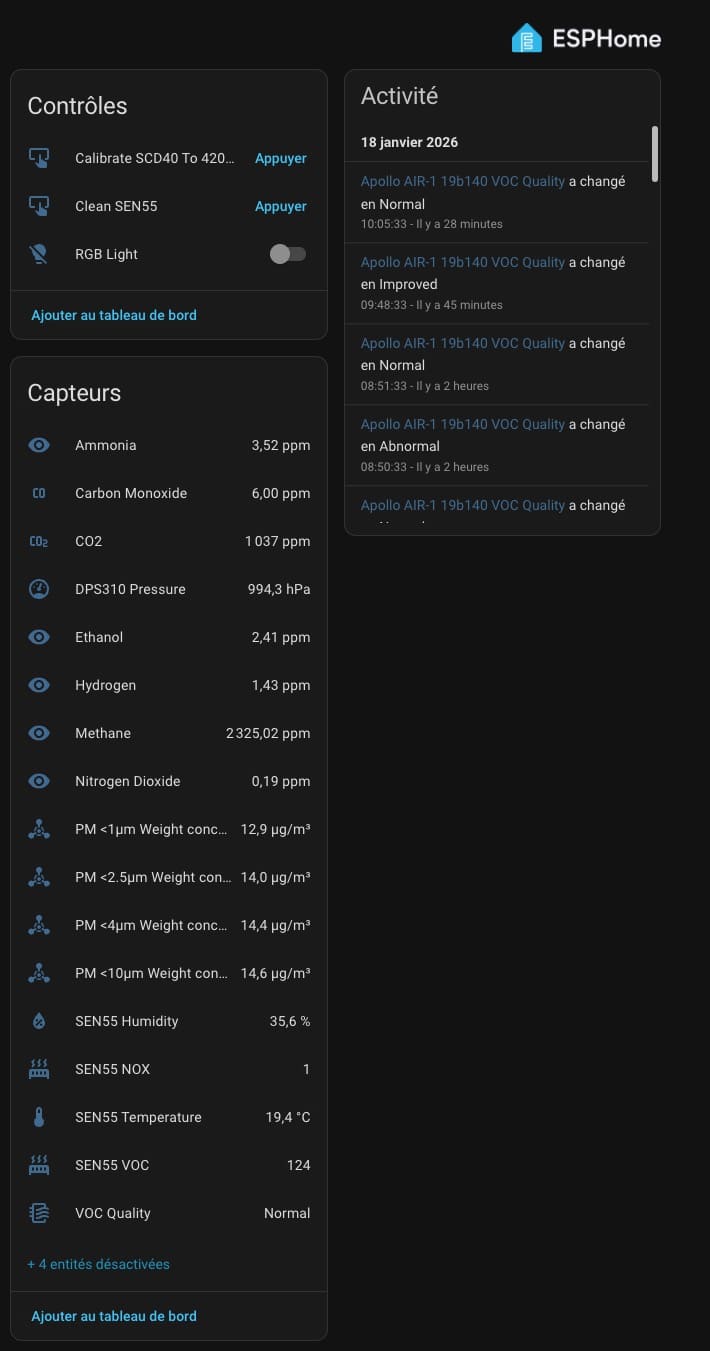This screenshot has width=710, height=1351.
Task: Click the CO2 sensor icon
Action: coord(39,541)
